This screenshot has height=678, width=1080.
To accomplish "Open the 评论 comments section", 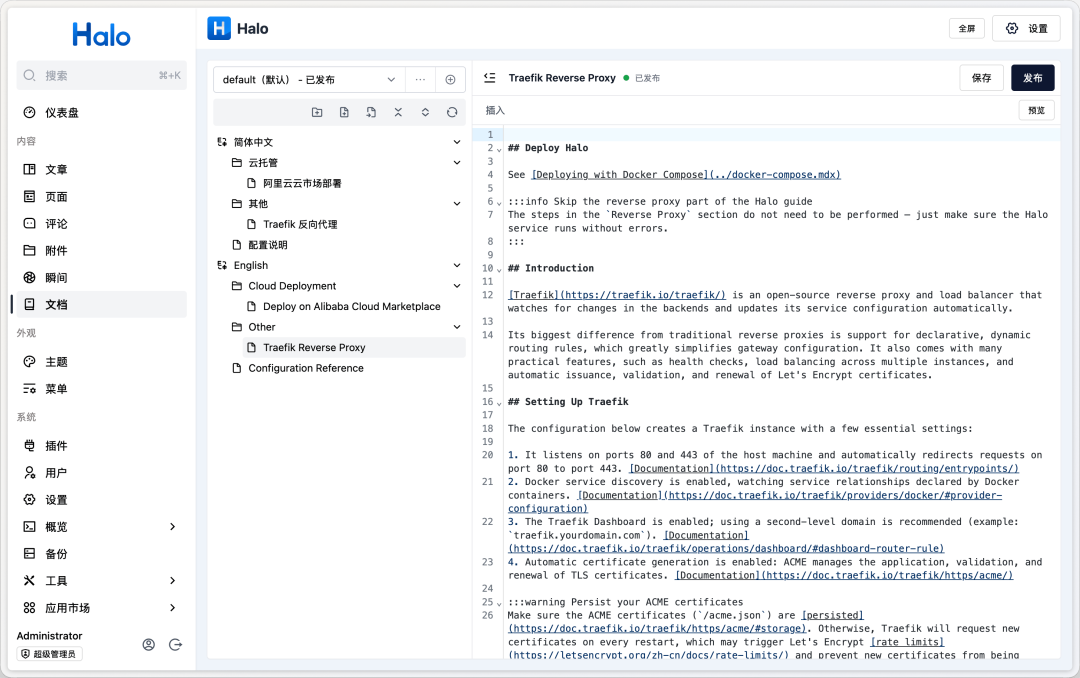I will (x=100, y=223).
